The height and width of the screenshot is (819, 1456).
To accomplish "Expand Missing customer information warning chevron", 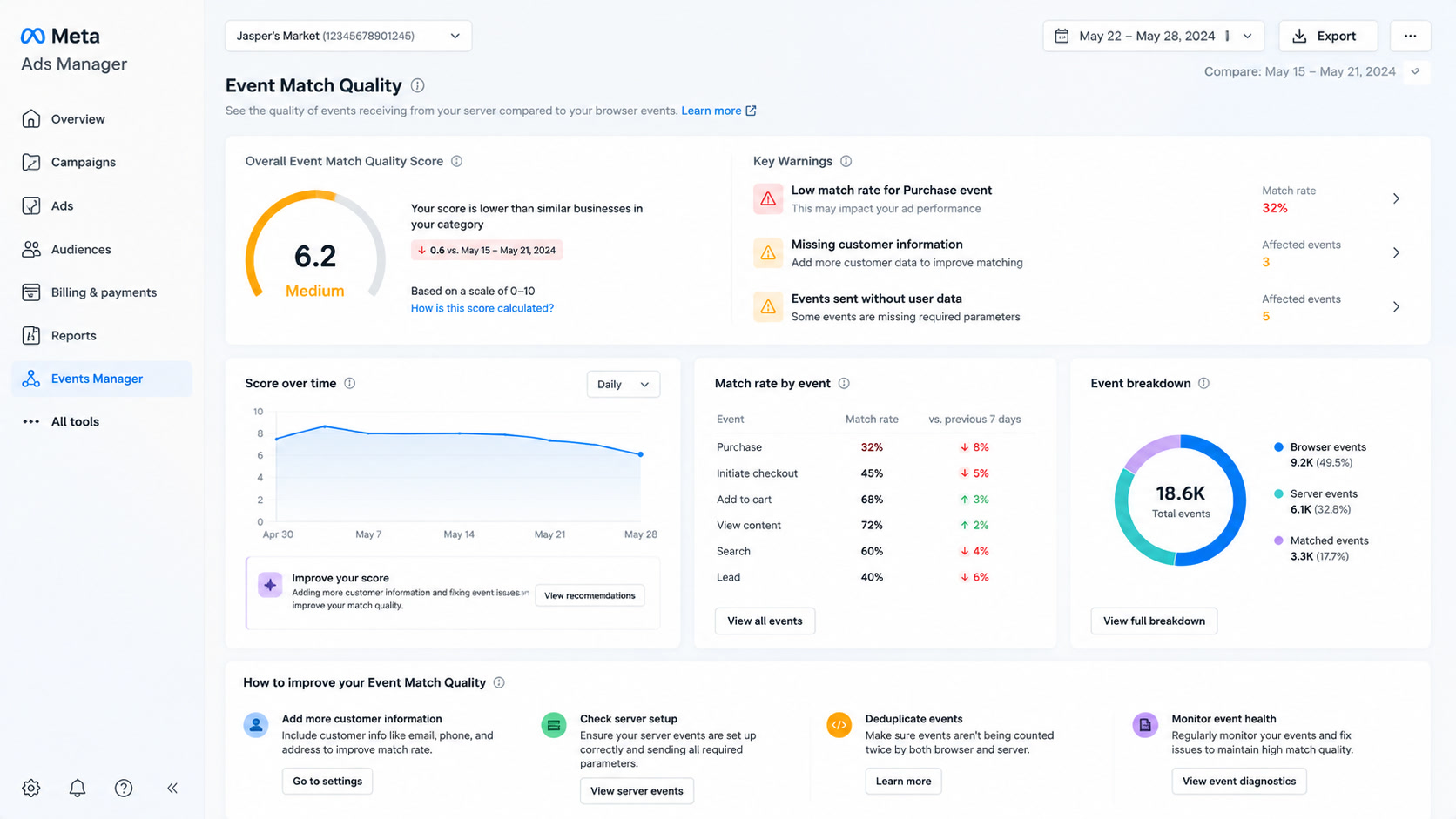I will pyautogui.click(x=1396, y=252).
